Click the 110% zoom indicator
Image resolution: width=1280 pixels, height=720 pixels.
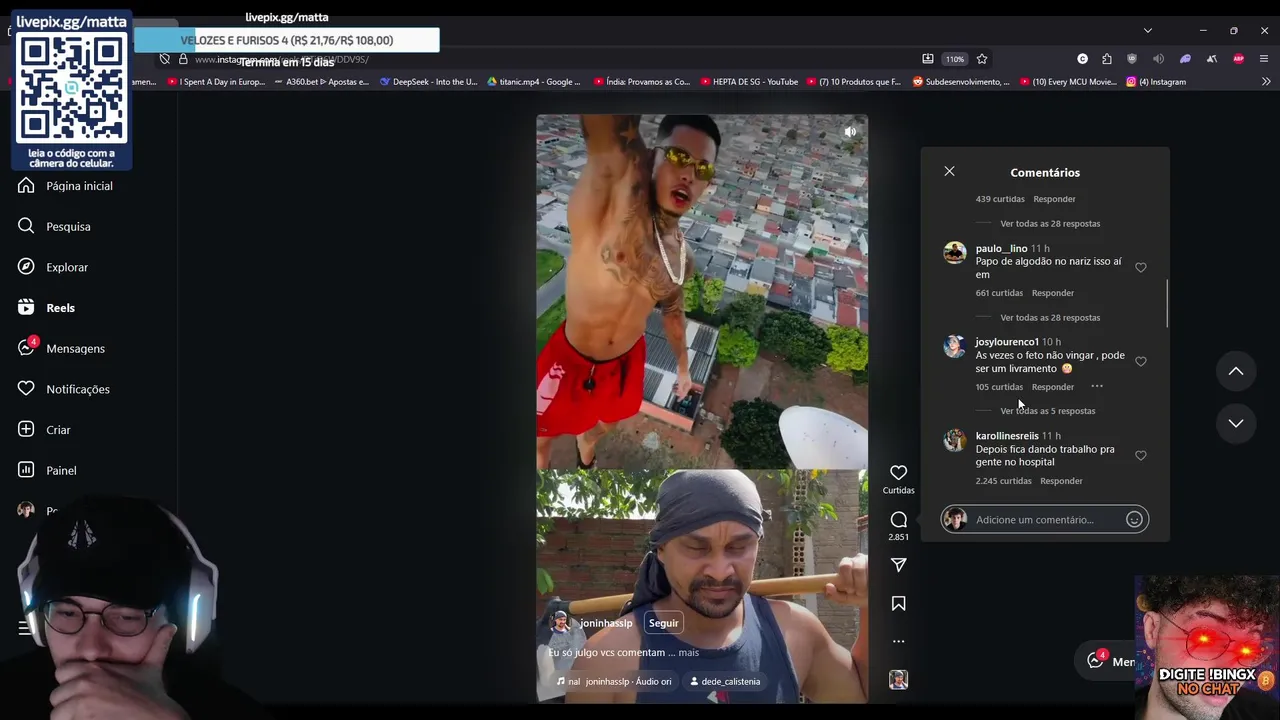955,59
